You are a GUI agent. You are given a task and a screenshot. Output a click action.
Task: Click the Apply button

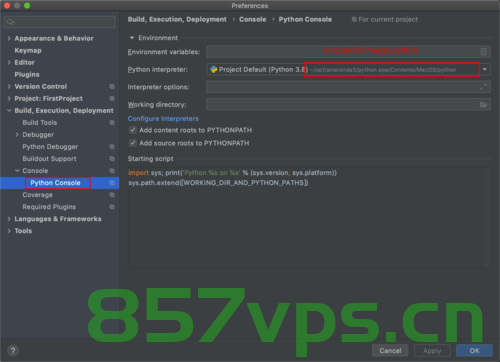click(432, 351)
